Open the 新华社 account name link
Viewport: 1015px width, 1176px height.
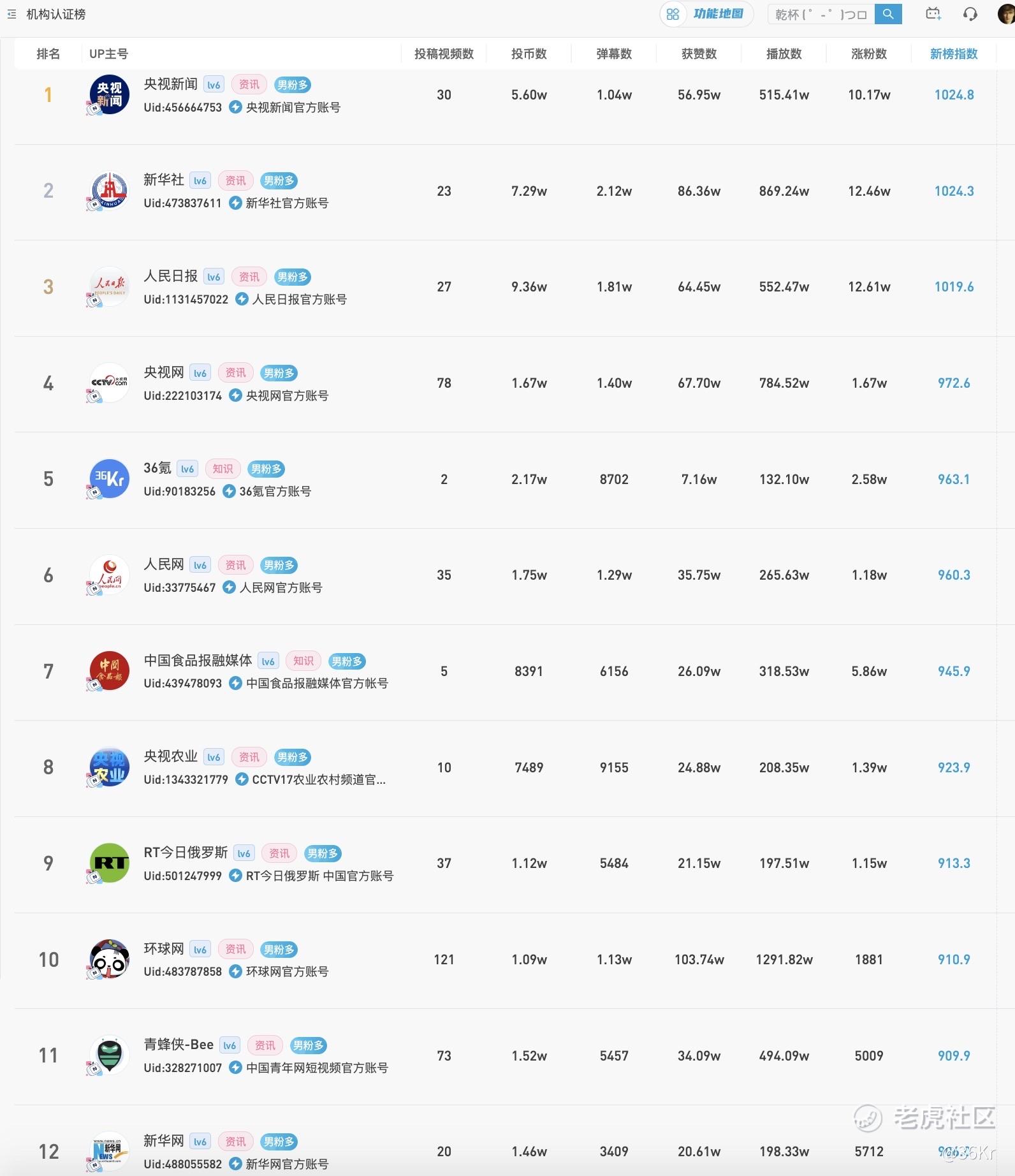pyautogui.click(x=164, y=180)
